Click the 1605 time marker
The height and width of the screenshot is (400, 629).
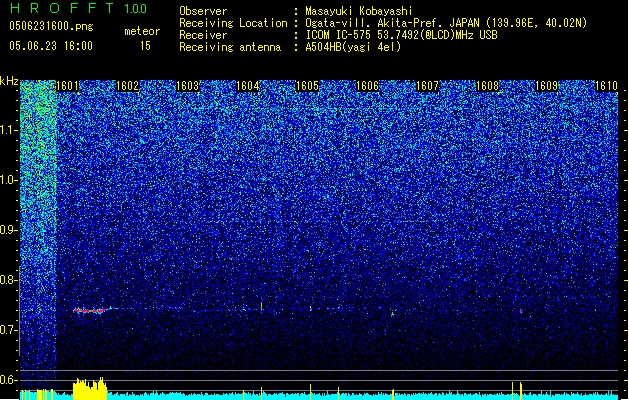[x=307, y=86]
